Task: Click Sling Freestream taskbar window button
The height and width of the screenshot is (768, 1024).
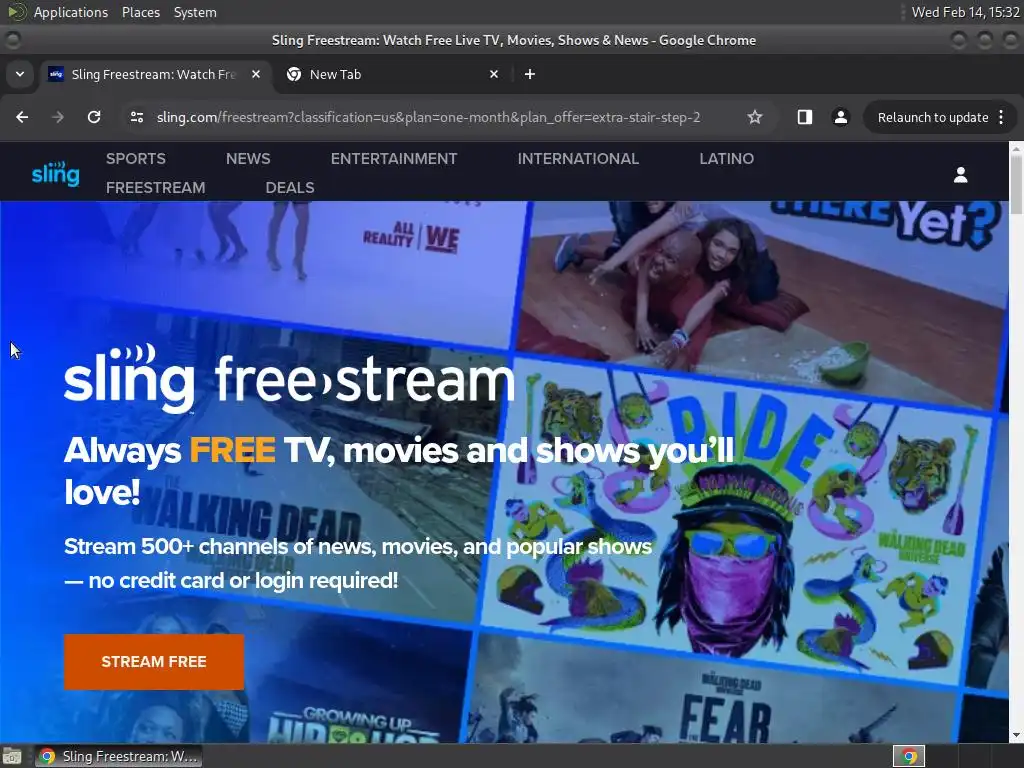Action: tap(118, 756)
